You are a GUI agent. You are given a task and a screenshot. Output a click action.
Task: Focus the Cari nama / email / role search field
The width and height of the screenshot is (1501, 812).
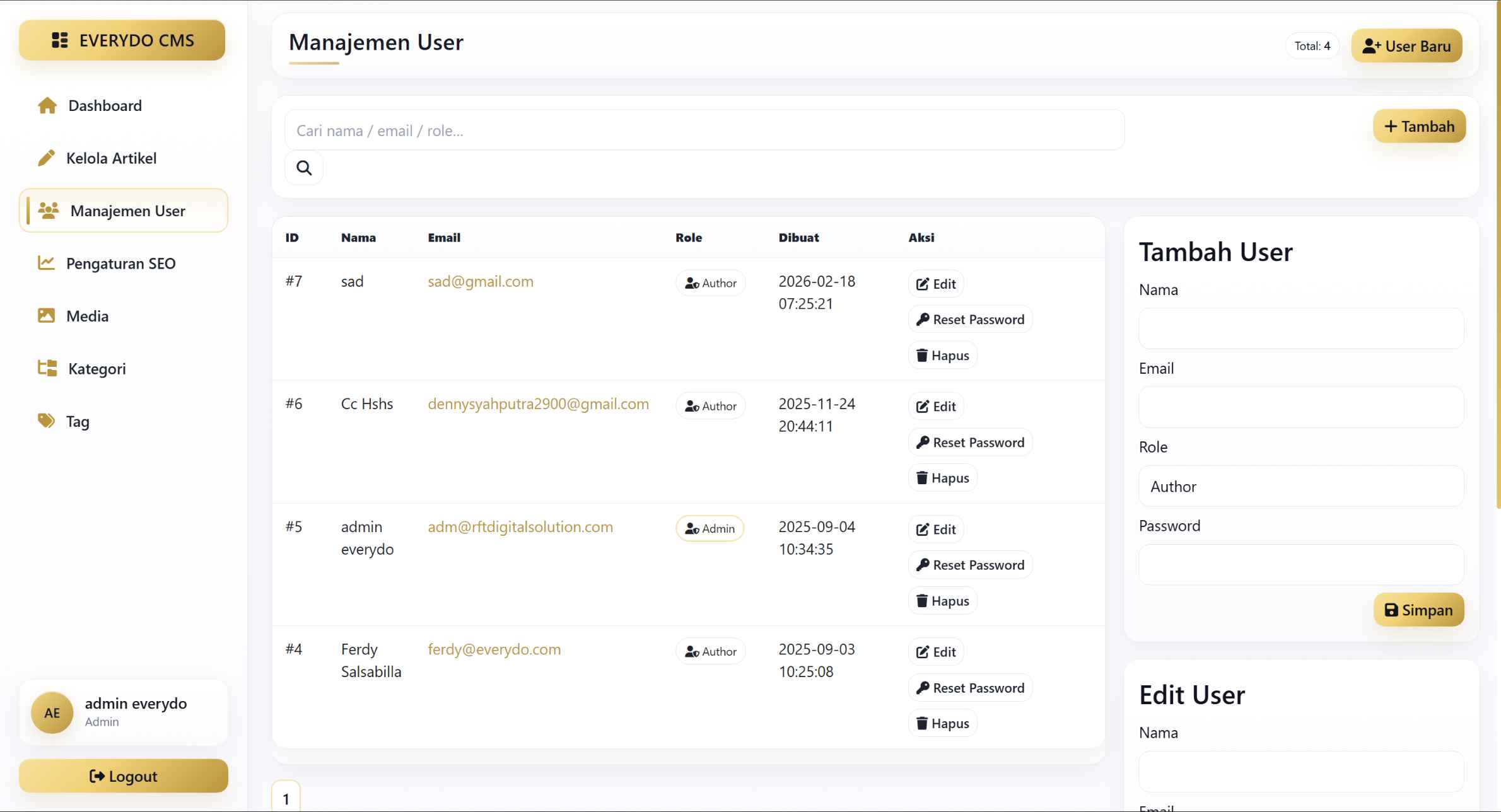pos(704,130)
